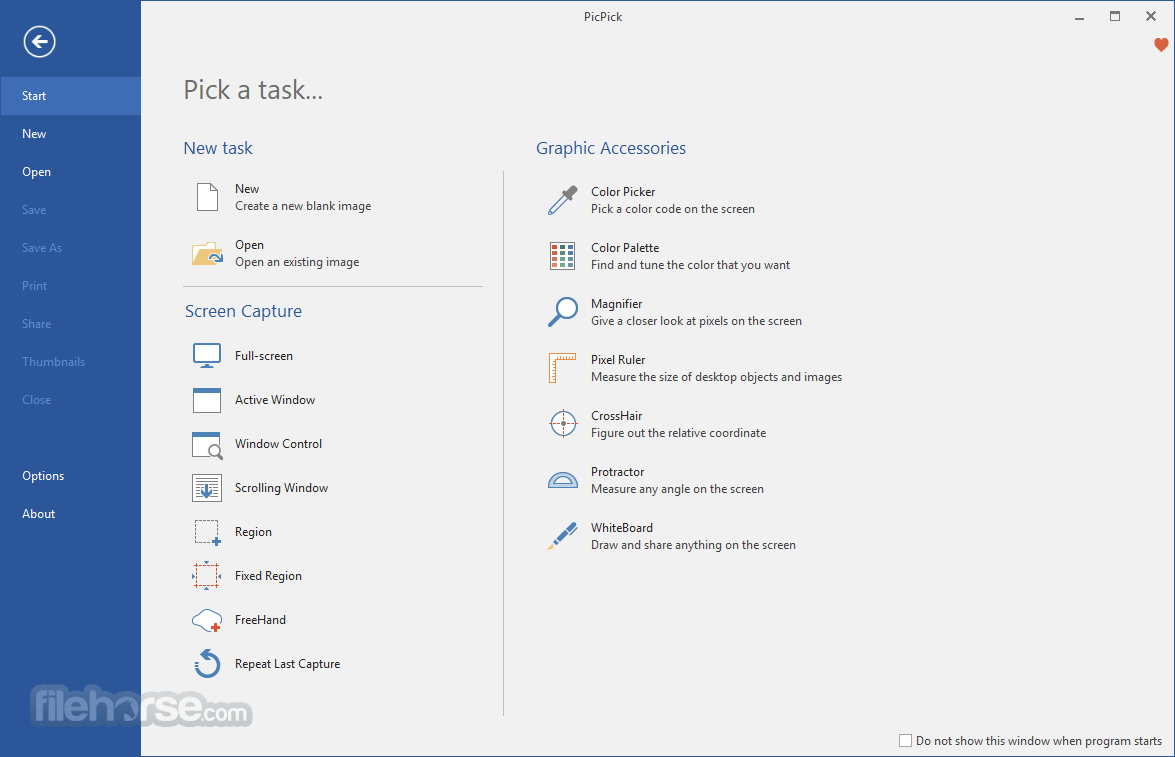
Task: Click the Color Palette title
Action: pos(625,248)
